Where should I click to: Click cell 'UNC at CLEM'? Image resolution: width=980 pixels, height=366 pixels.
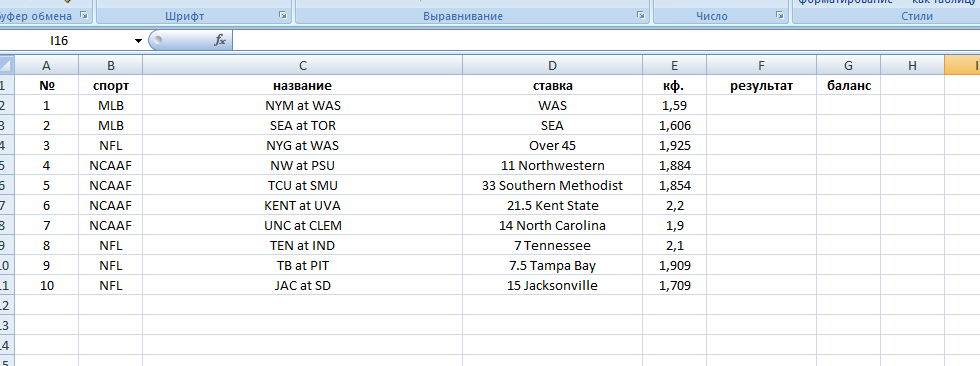click(302, 225)
